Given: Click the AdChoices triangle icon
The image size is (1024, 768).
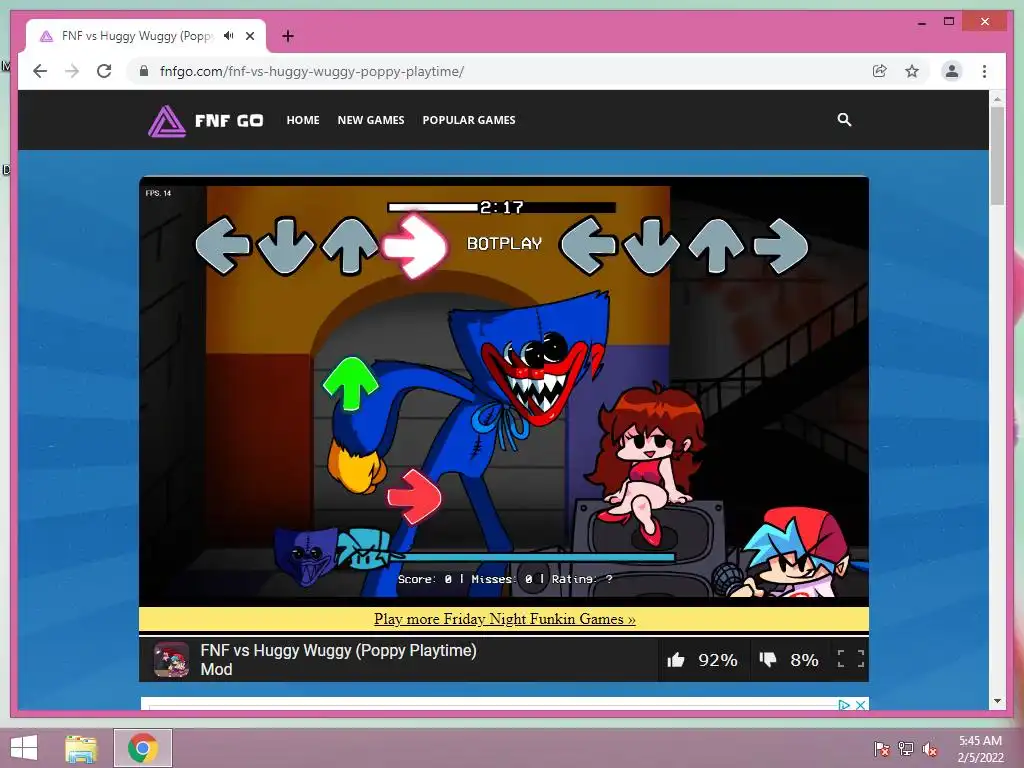Looking at the screenshot, I should tap(844, 705).
